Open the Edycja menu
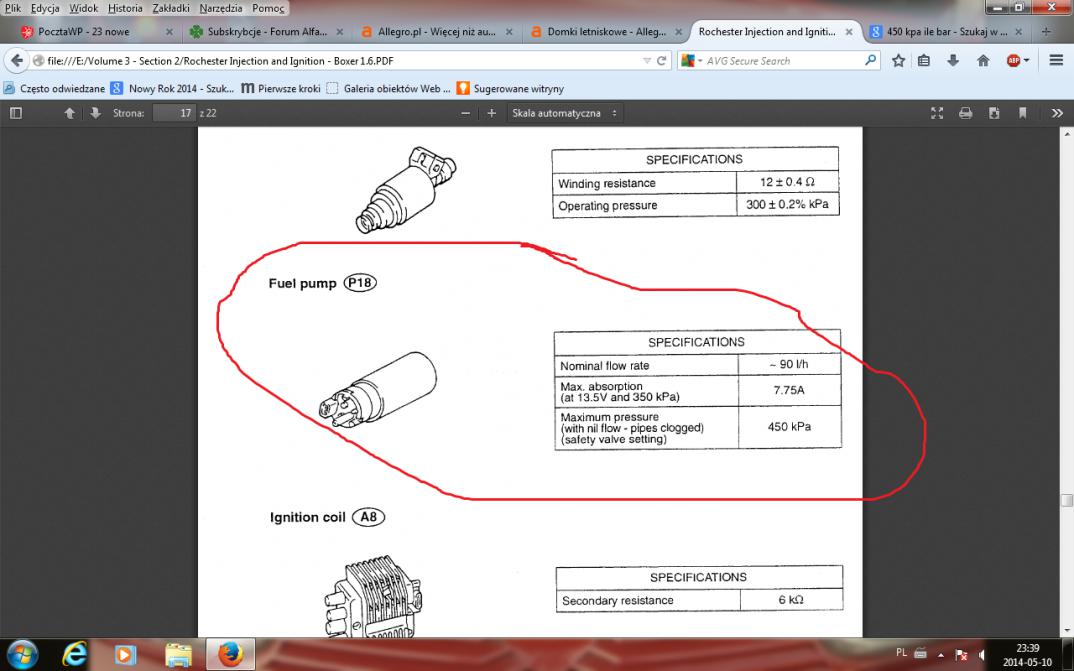The height and width of the screenshot is (671, 1074). 45,8
